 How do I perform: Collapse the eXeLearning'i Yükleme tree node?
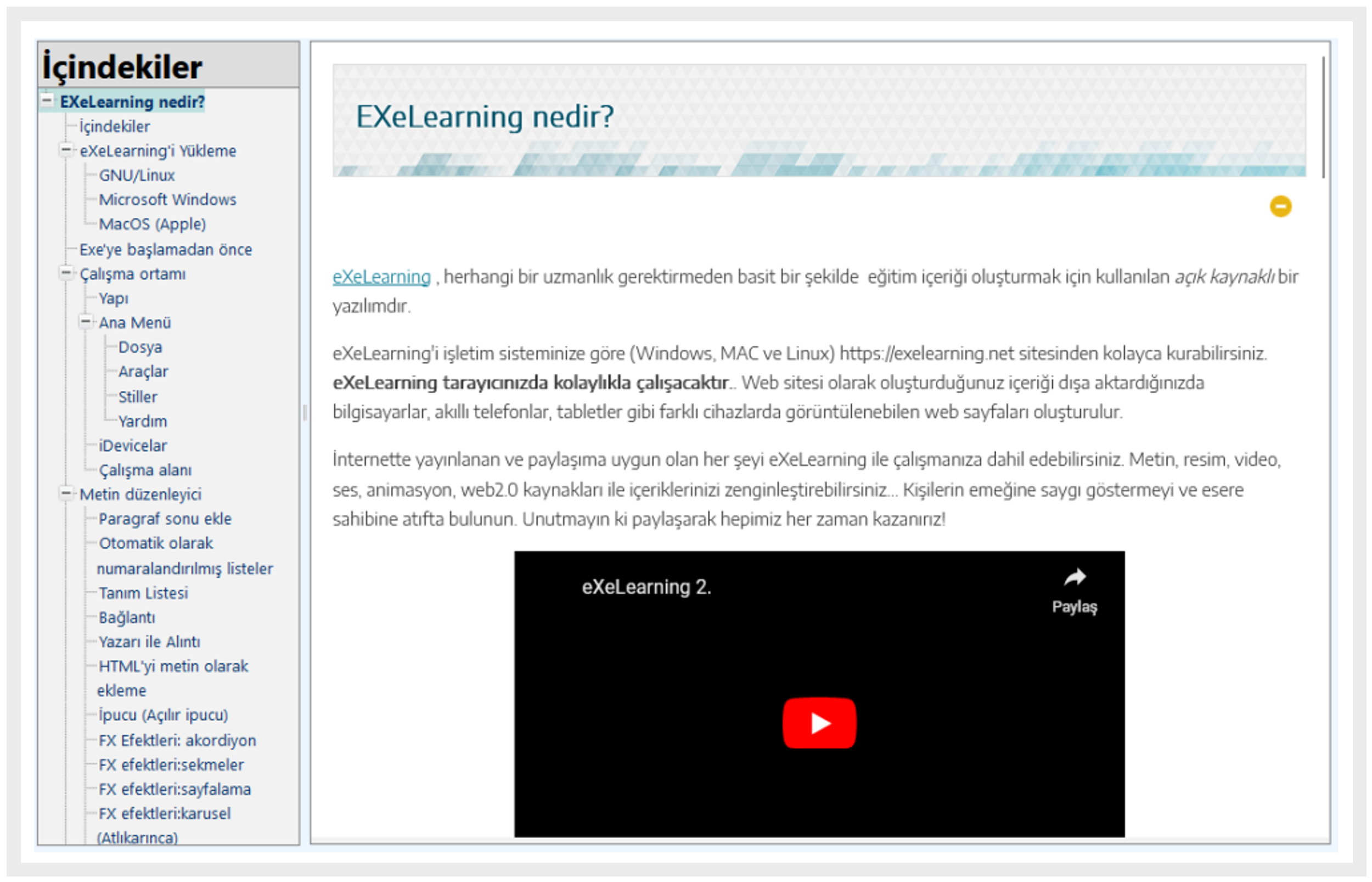(x=66, y=150)
